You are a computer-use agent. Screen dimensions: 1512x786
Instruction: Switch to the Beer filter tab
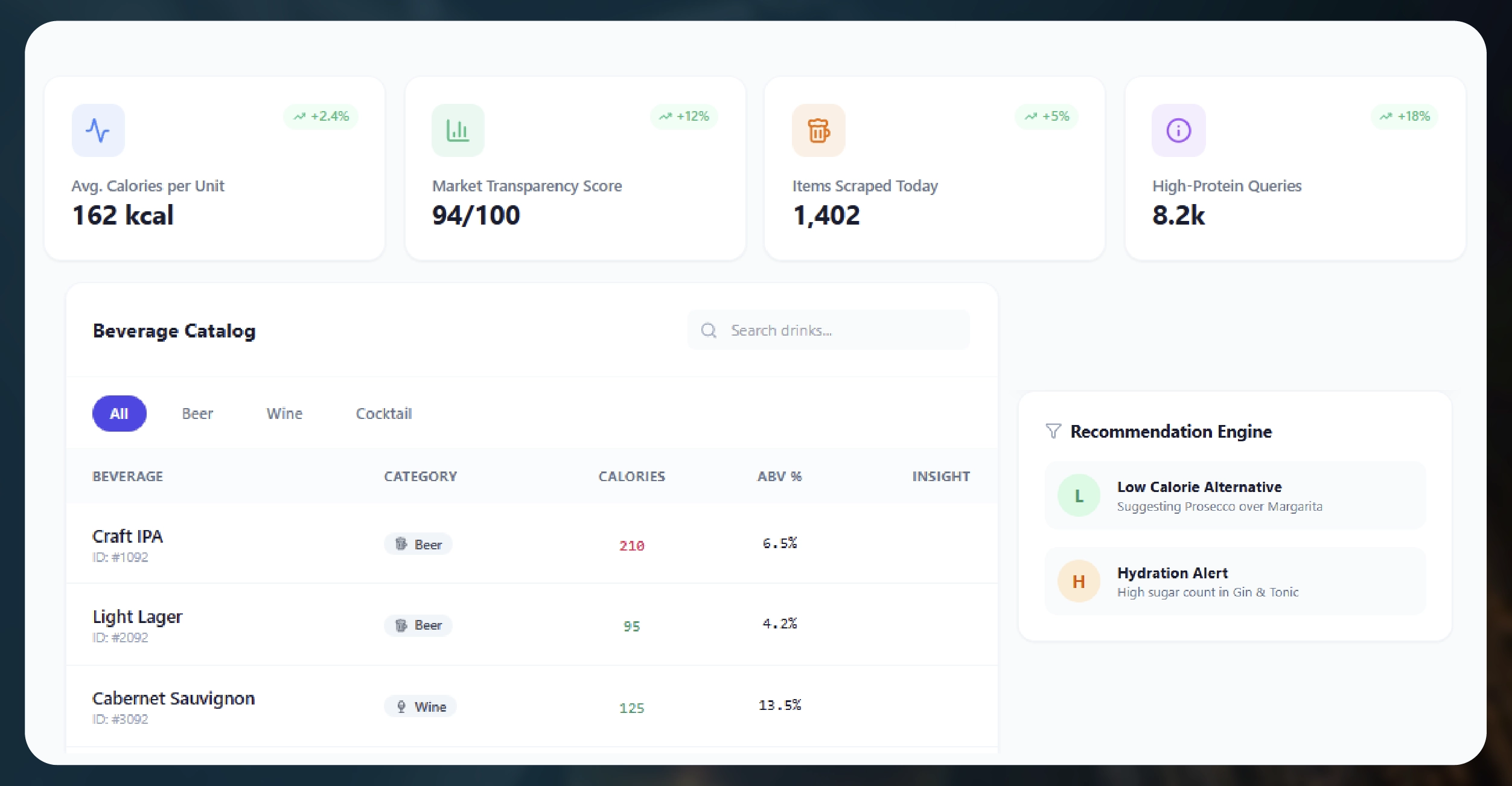(x=197, y=414)
